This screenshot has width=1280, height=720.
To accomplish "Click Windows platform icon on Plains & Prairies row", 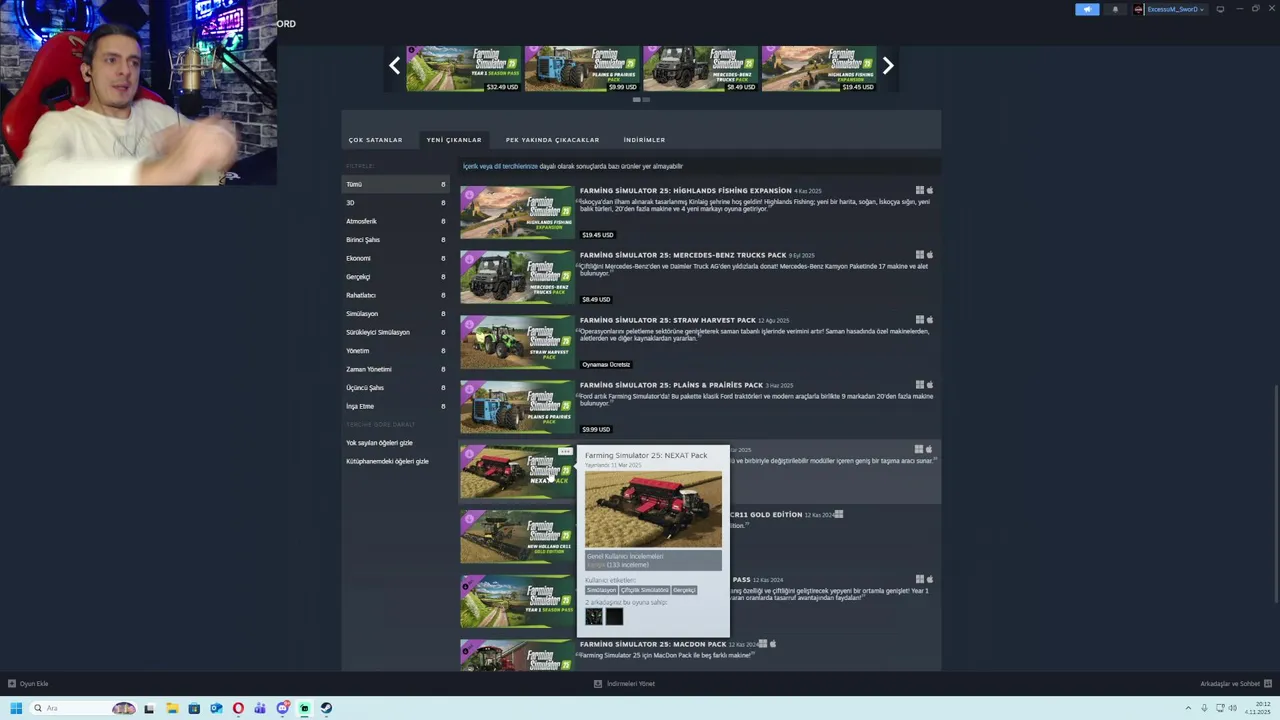I will click(919, 385).
